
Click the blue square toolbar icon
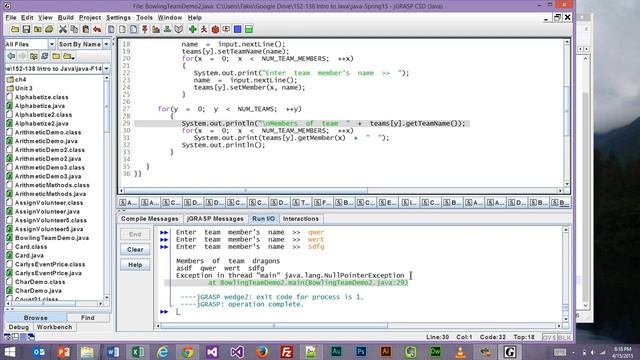pos(238,29)
